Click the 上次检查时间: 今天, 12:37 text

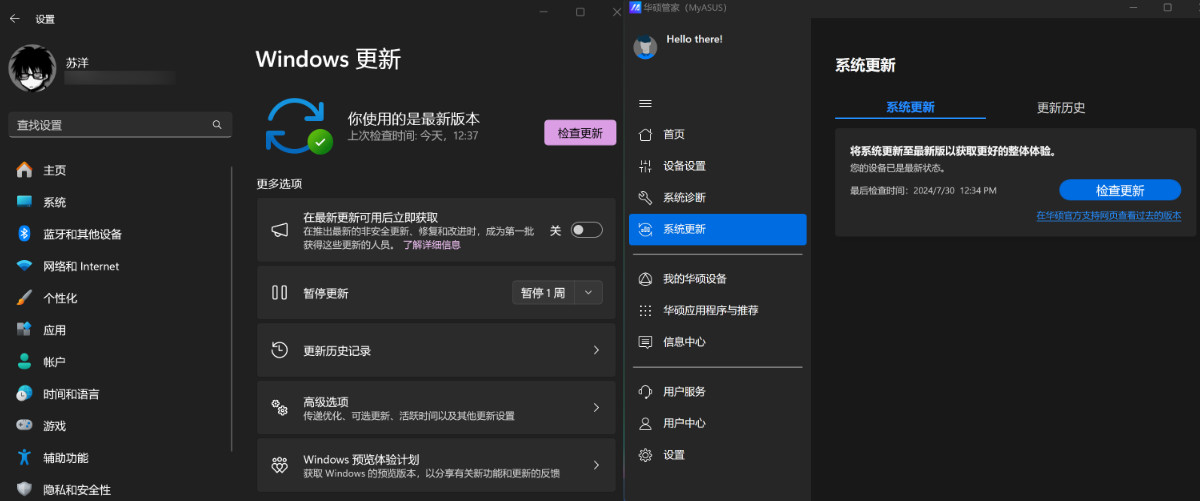413,135
